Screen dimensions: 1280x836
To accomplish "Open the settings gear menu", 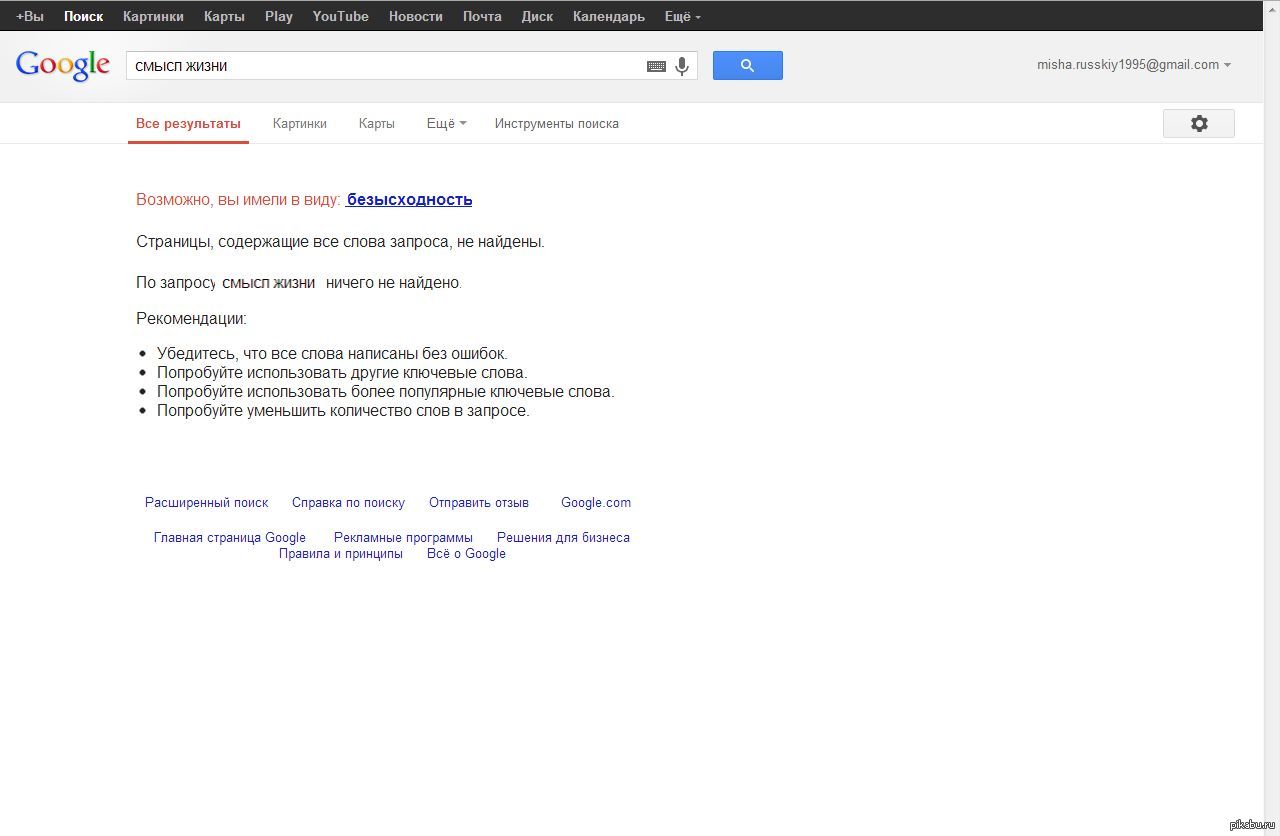I will (x=1198, y=123).
